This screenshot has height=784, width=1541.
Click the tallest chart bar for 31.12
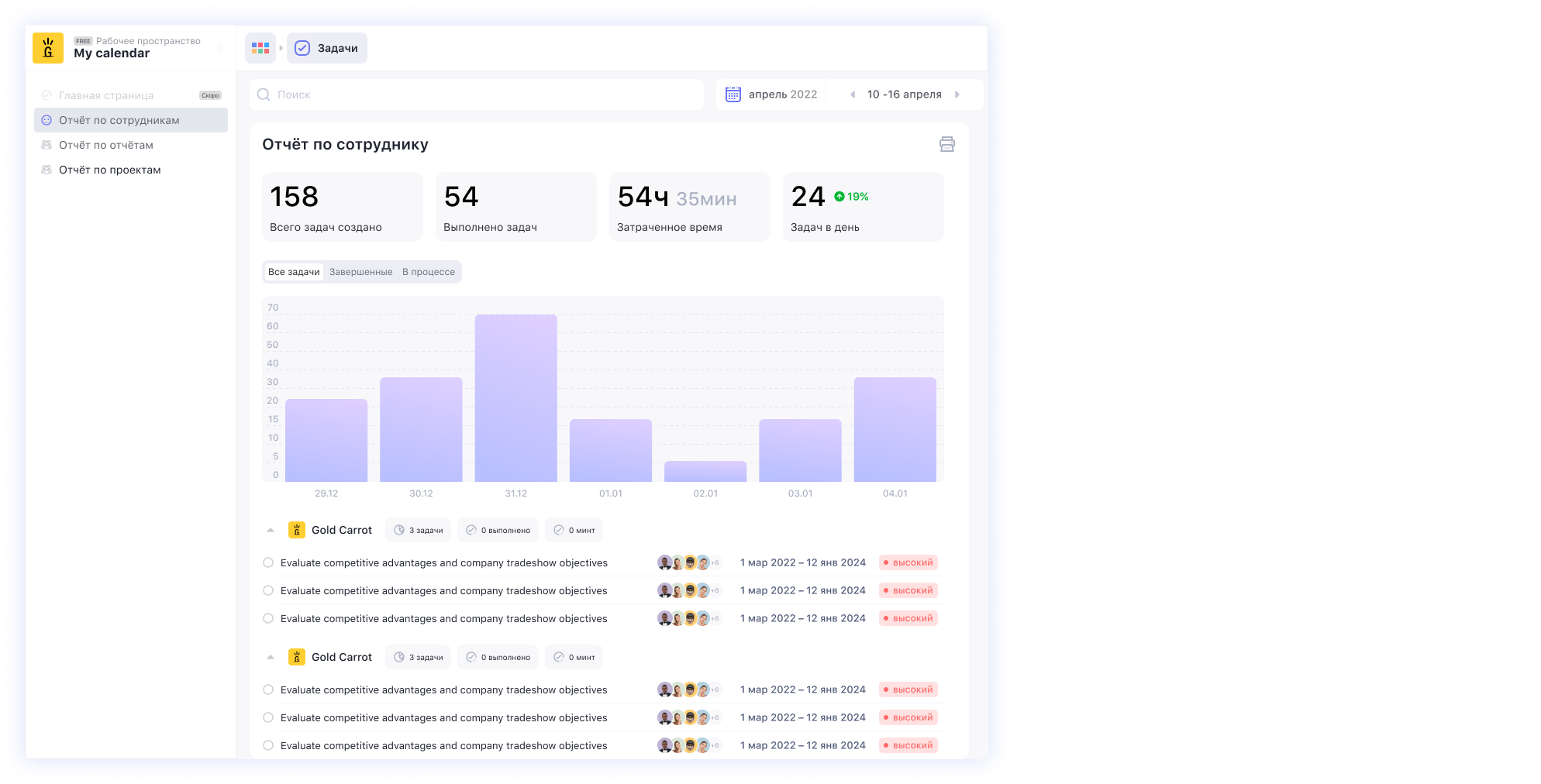point(515,397)
